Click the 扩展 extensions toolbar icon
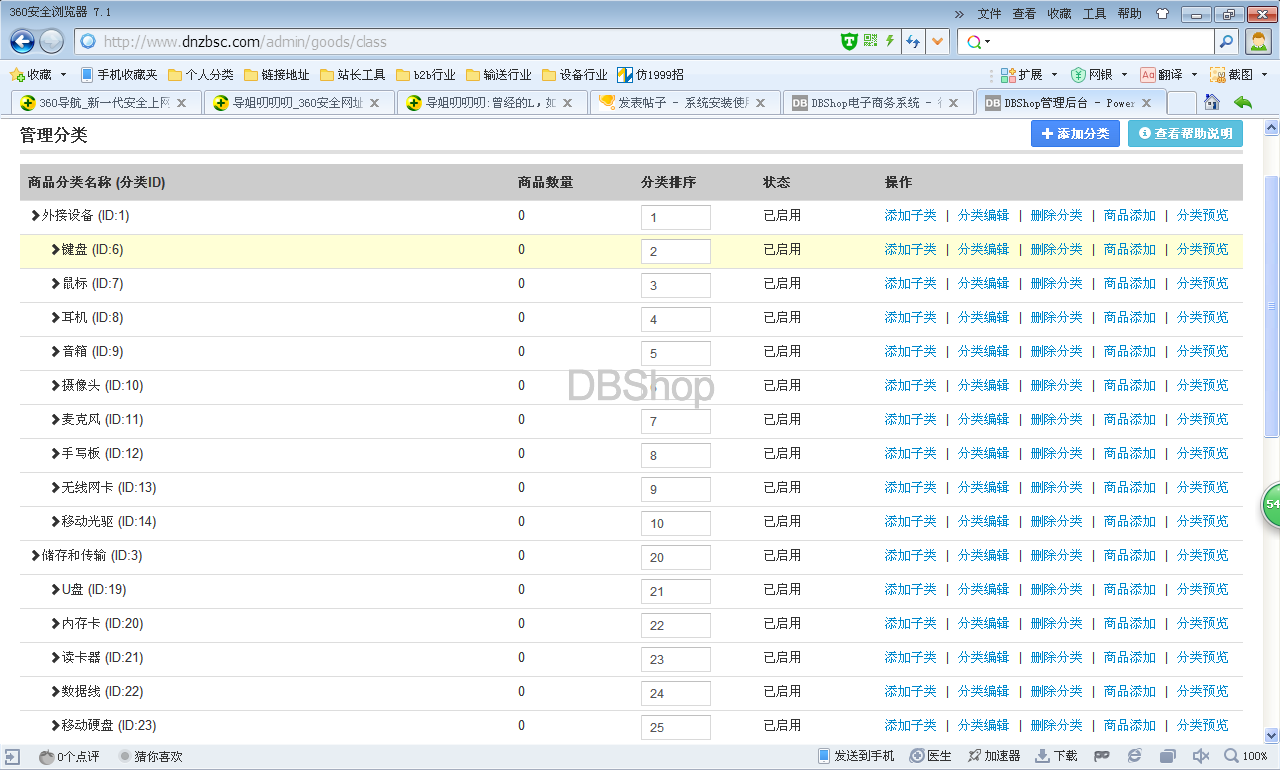 pyautogui.click(x=1022, y=75)
